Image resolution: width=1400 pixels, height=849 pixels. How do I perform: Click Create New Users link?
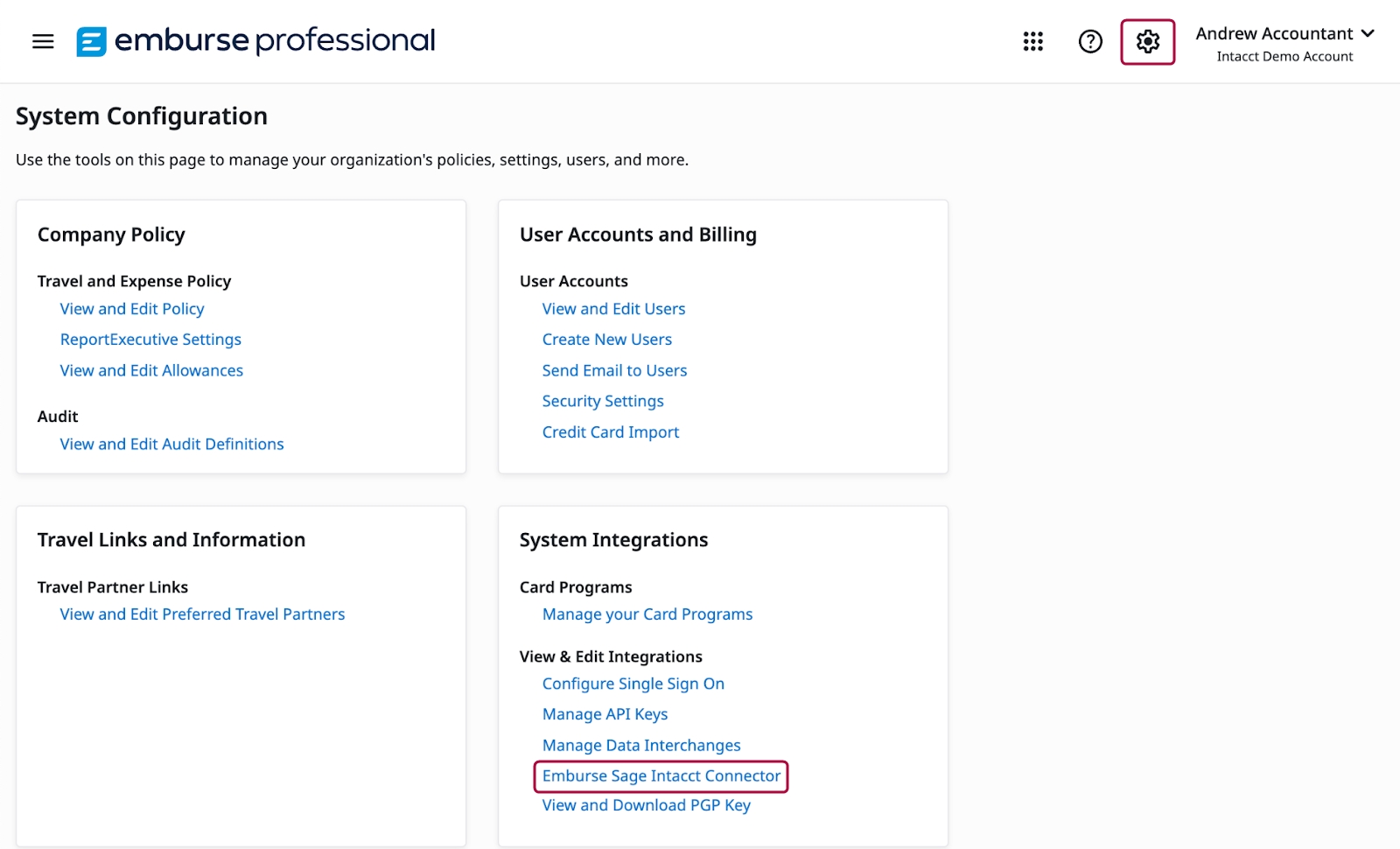607,340
